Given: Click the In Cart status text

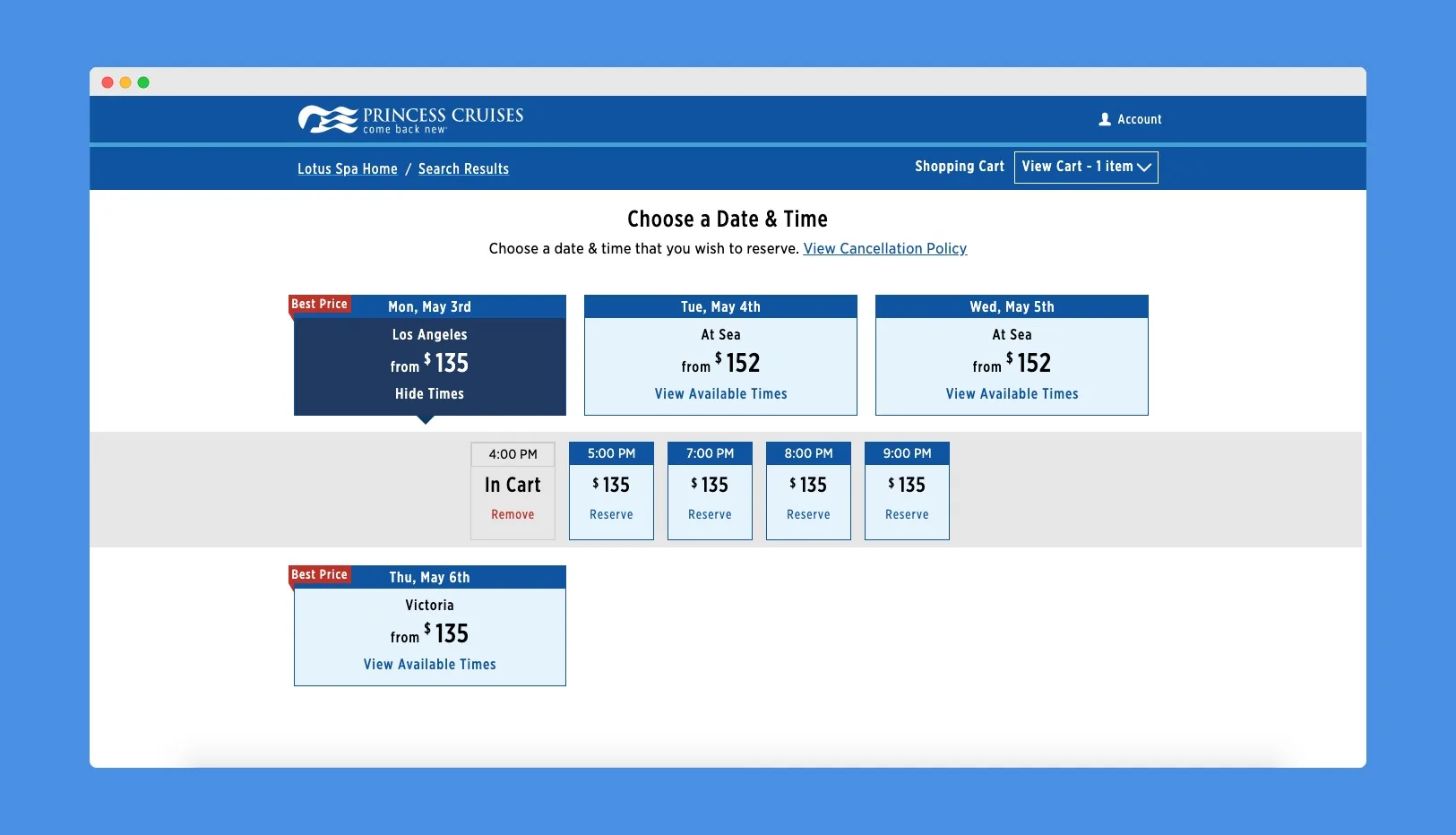Looking at the screenshot, I should (513, 485).
